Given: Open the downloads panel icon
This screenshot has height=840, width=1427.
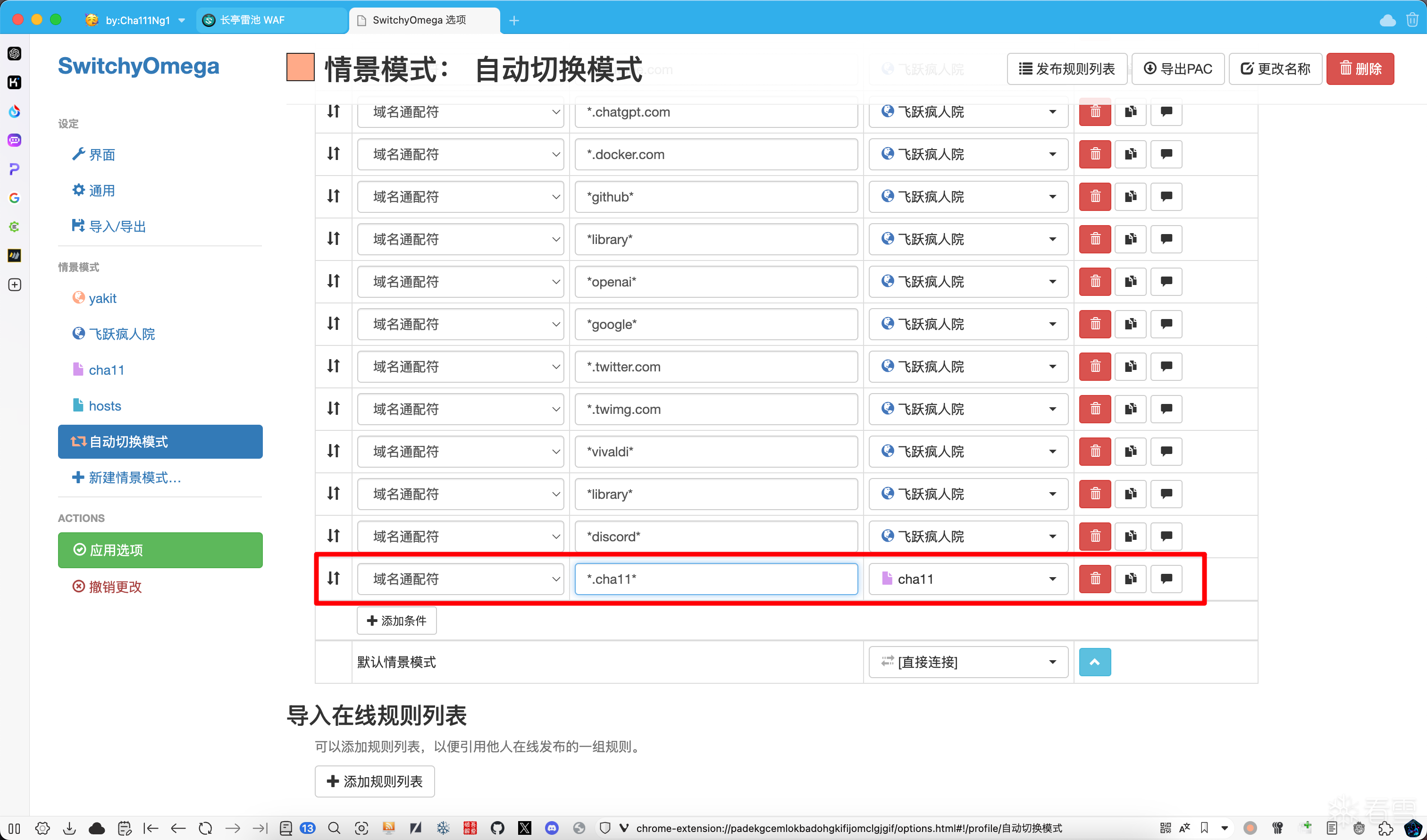Looking at the screenshot, I should click(69, 828).
